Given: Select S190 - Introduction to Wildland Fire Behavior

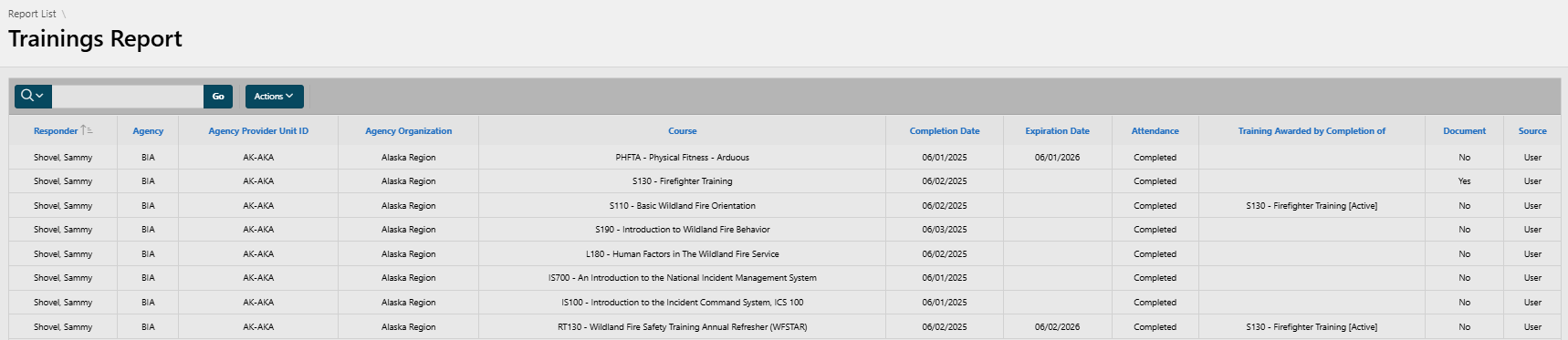Looking at the screenshot, I should 682,230.
